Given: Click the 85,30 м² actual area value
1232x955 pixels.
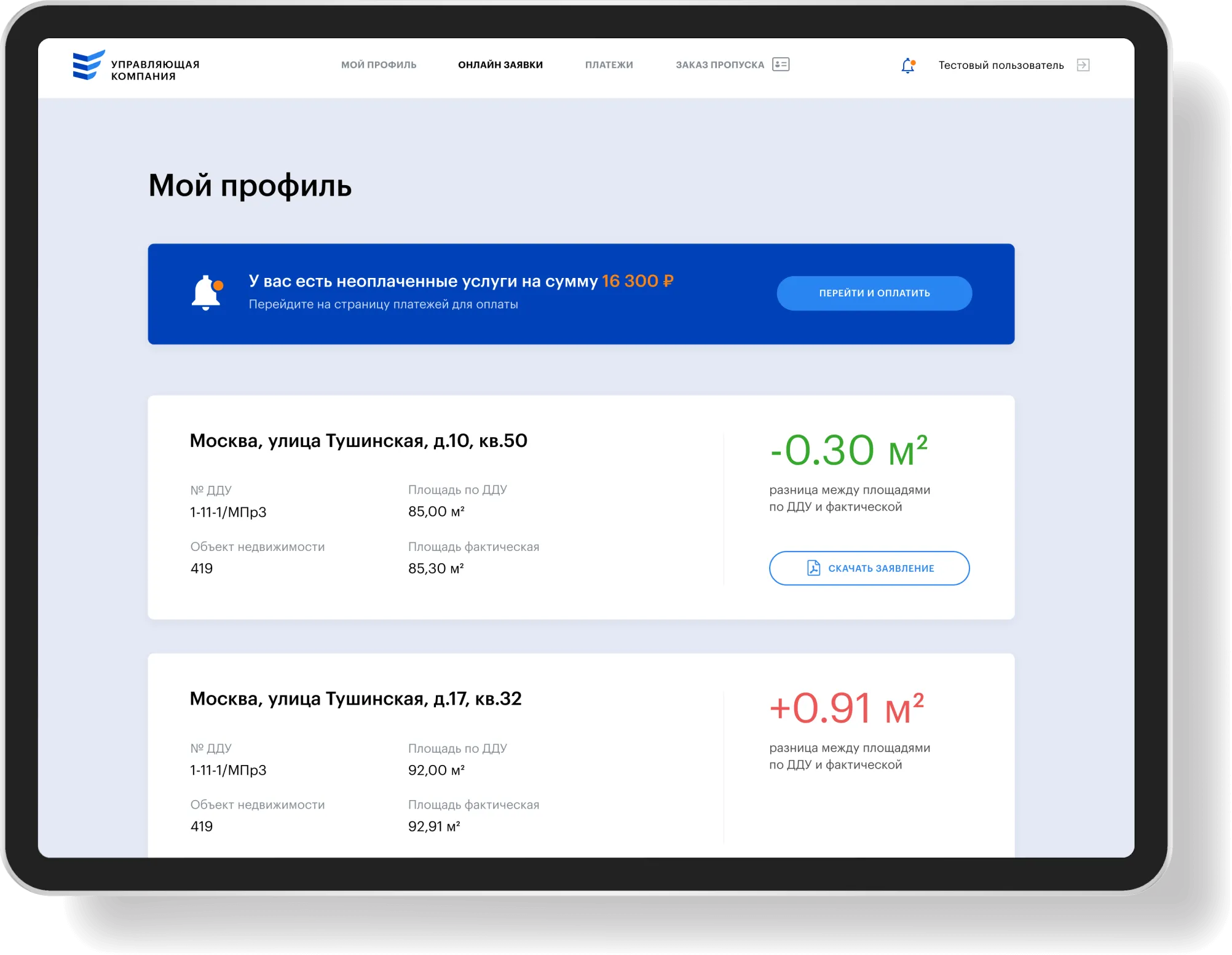Looking at the screenshot, I should (436, 569).
